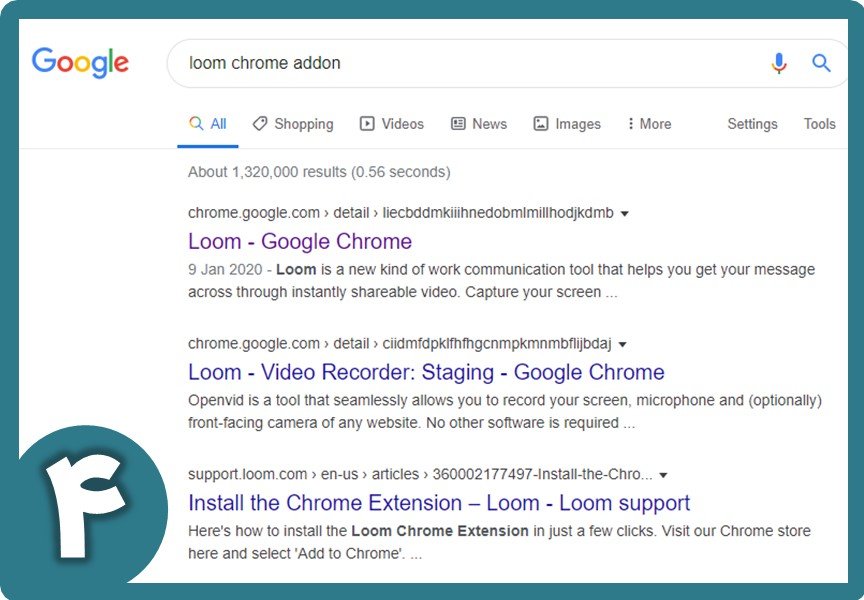Expand the arrow beside the ciidmfdpklfhfhgcnmpkmnmbflijbdaj URL
This screenshot has height=600, width=864.
point(623,344)
